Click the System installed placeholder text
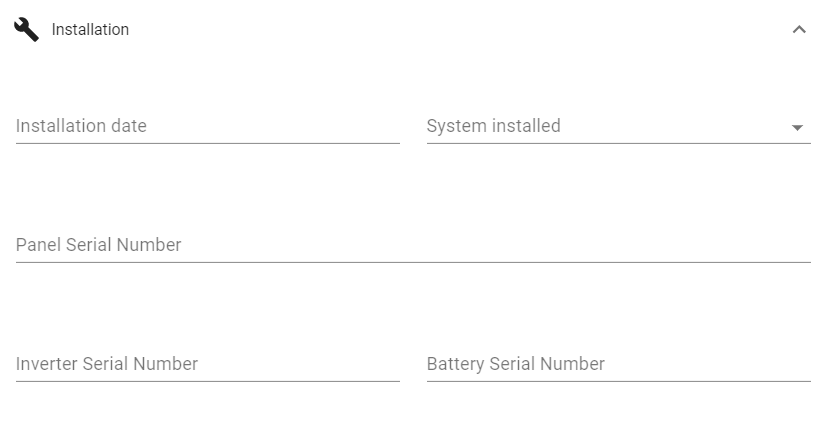Viewport: 824px width, 423px height. click(x=493, y=126)
